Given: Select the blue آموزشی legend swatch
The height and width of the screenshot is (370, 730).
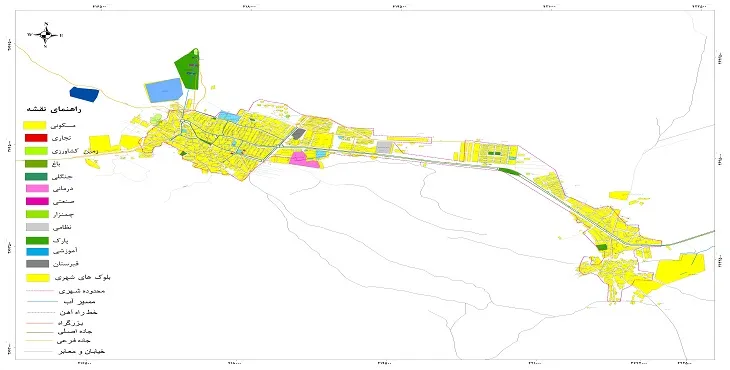Looking at the screenshot, I should (37, 252).
